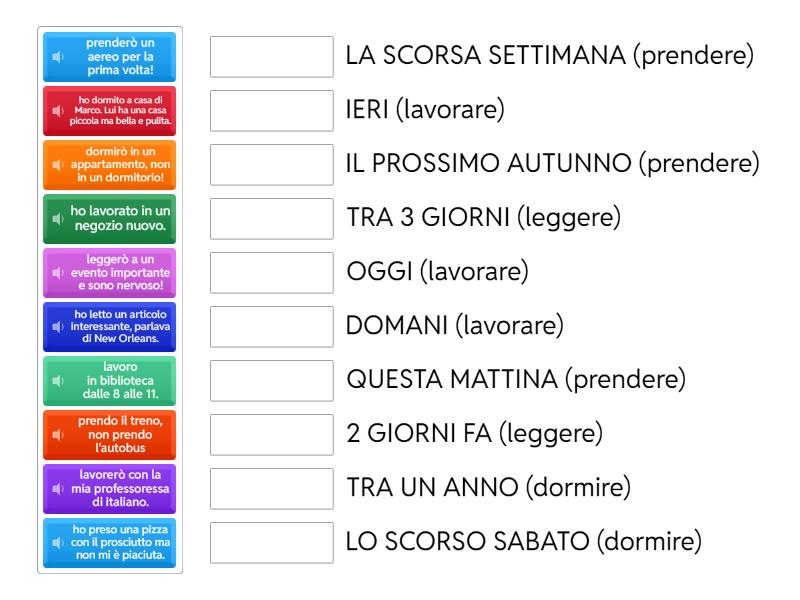Click speaker icon on 'prendo il treno' tile
This screenshot has width=800, height=600.
57,435
